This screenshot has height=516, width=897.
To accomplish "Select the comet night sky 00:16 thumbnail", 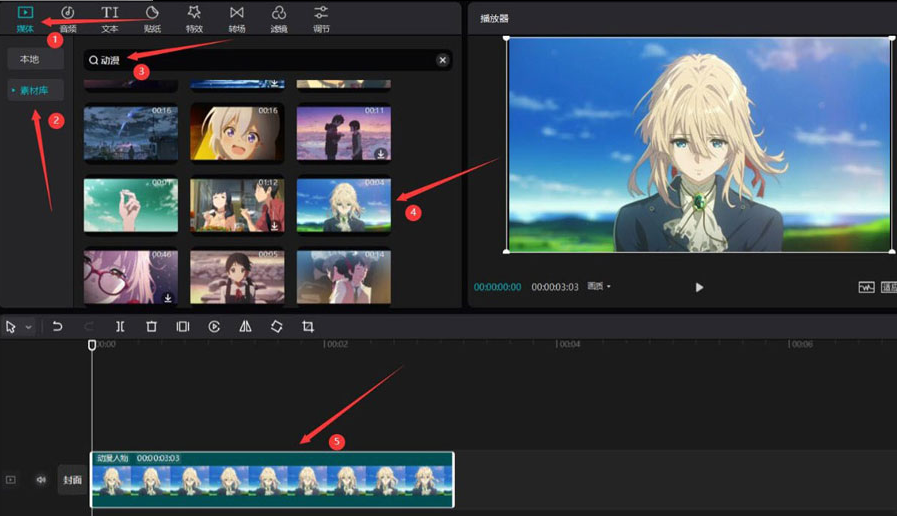I will 131,133.
